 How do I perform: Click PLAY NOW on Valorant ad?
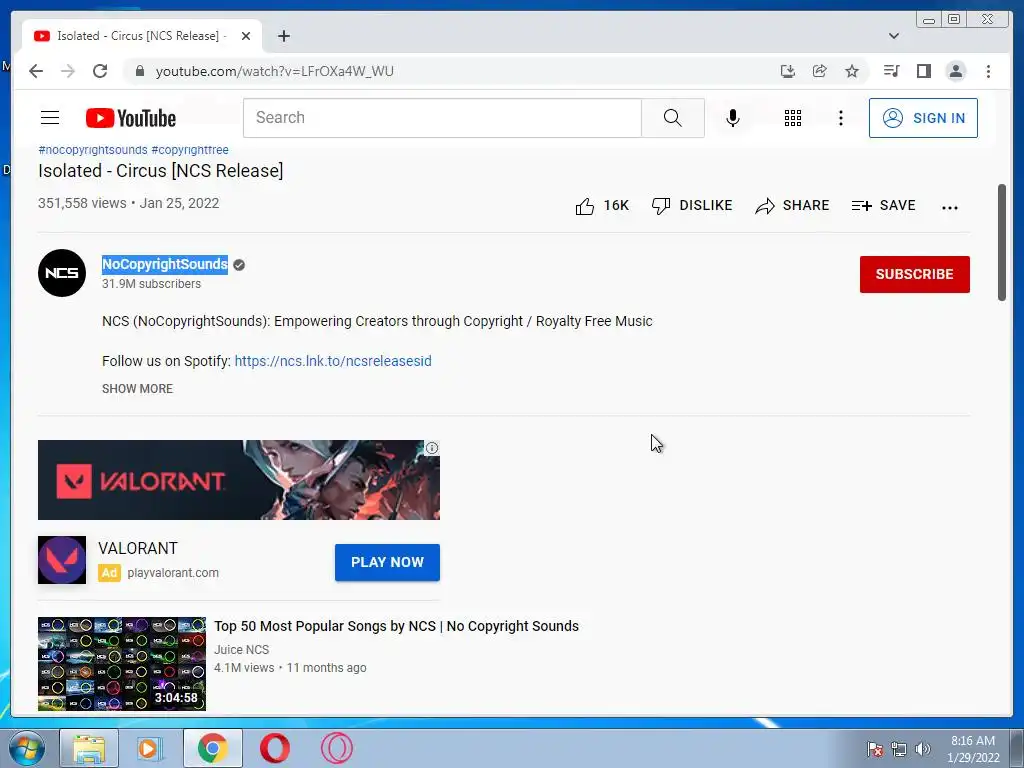tap(387, 562)
